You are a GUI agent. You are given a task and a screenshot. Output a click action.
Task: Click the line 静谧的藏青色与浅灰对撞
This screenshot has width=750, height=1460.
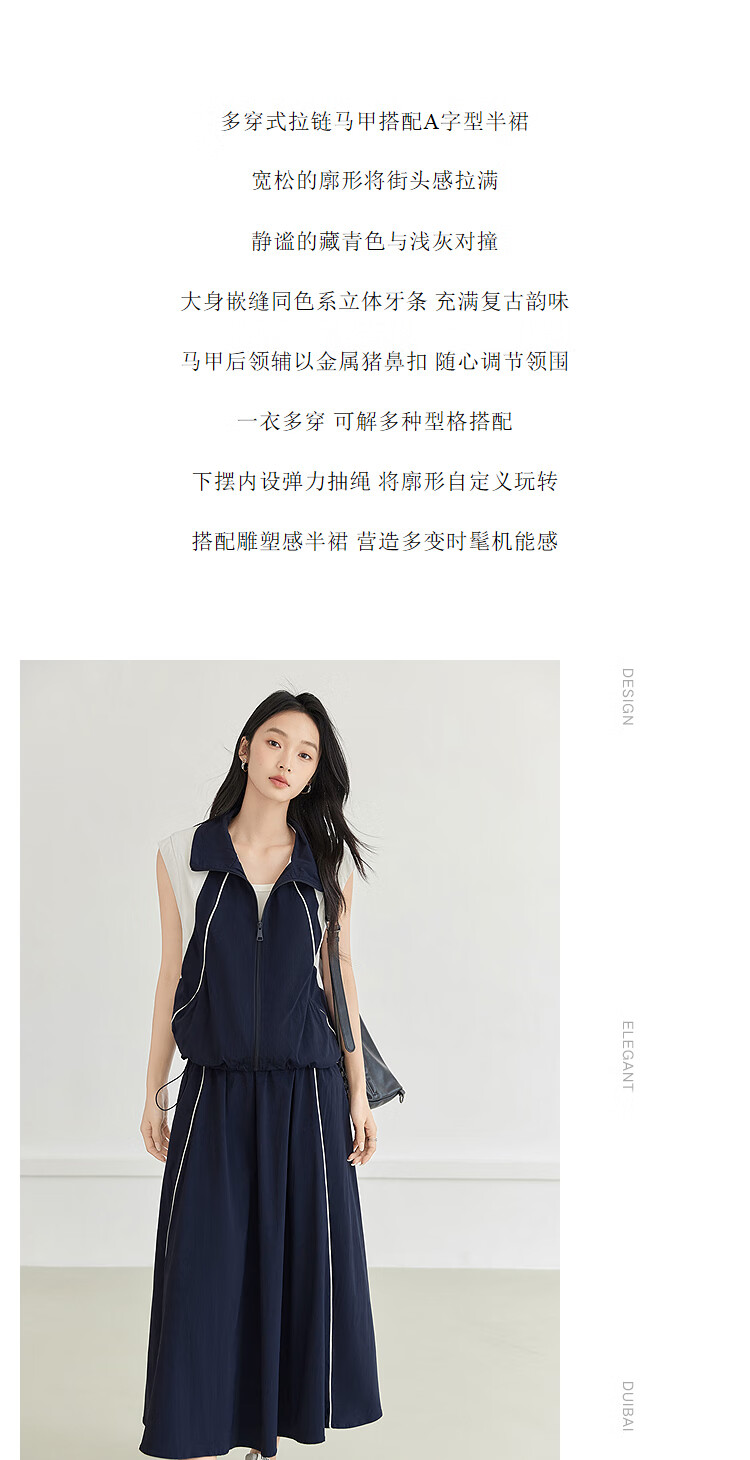[x=375, y=241]
